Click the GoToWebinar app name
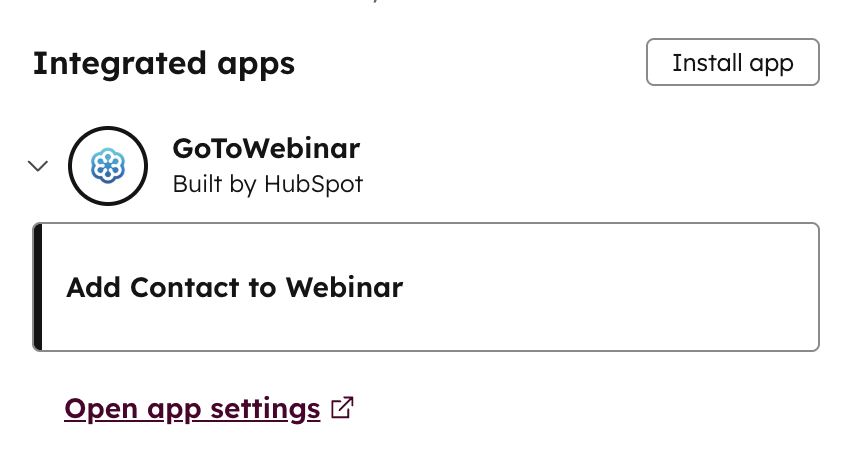 tap(266, 149)
